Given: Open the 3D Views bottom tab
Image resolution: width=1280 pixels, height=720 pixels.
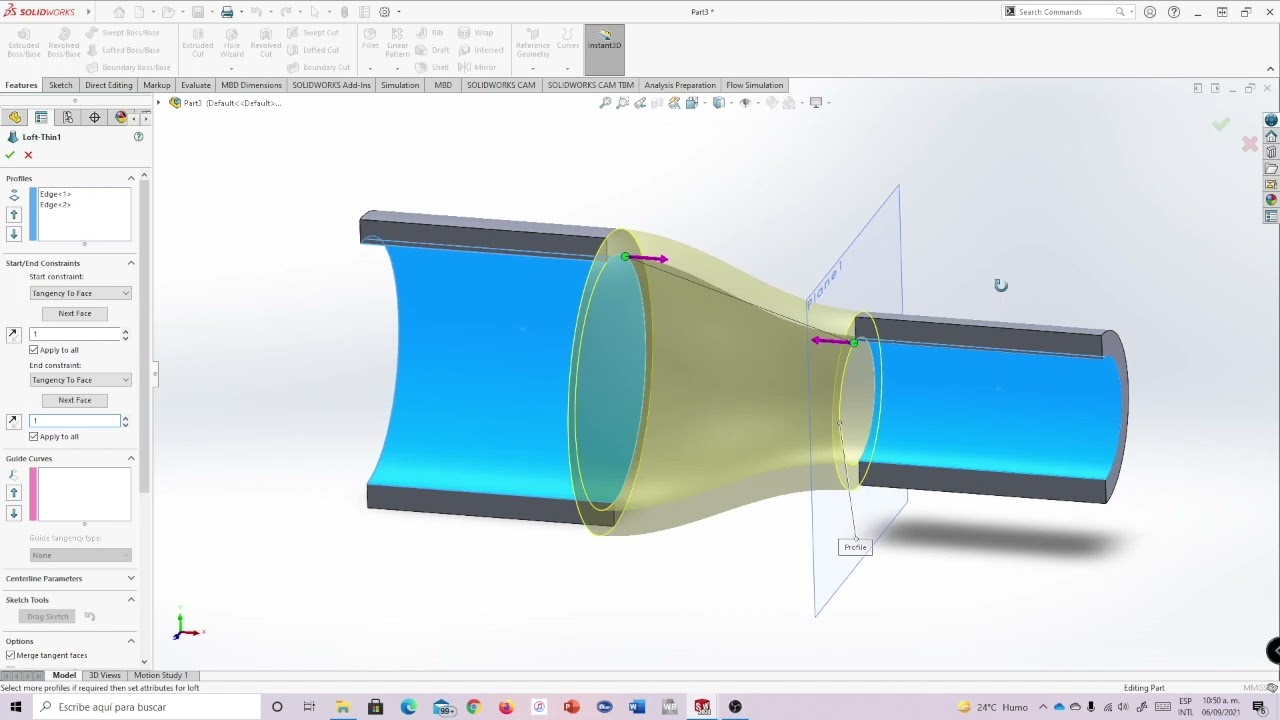Looking at the screenshot, I should 105,675.
